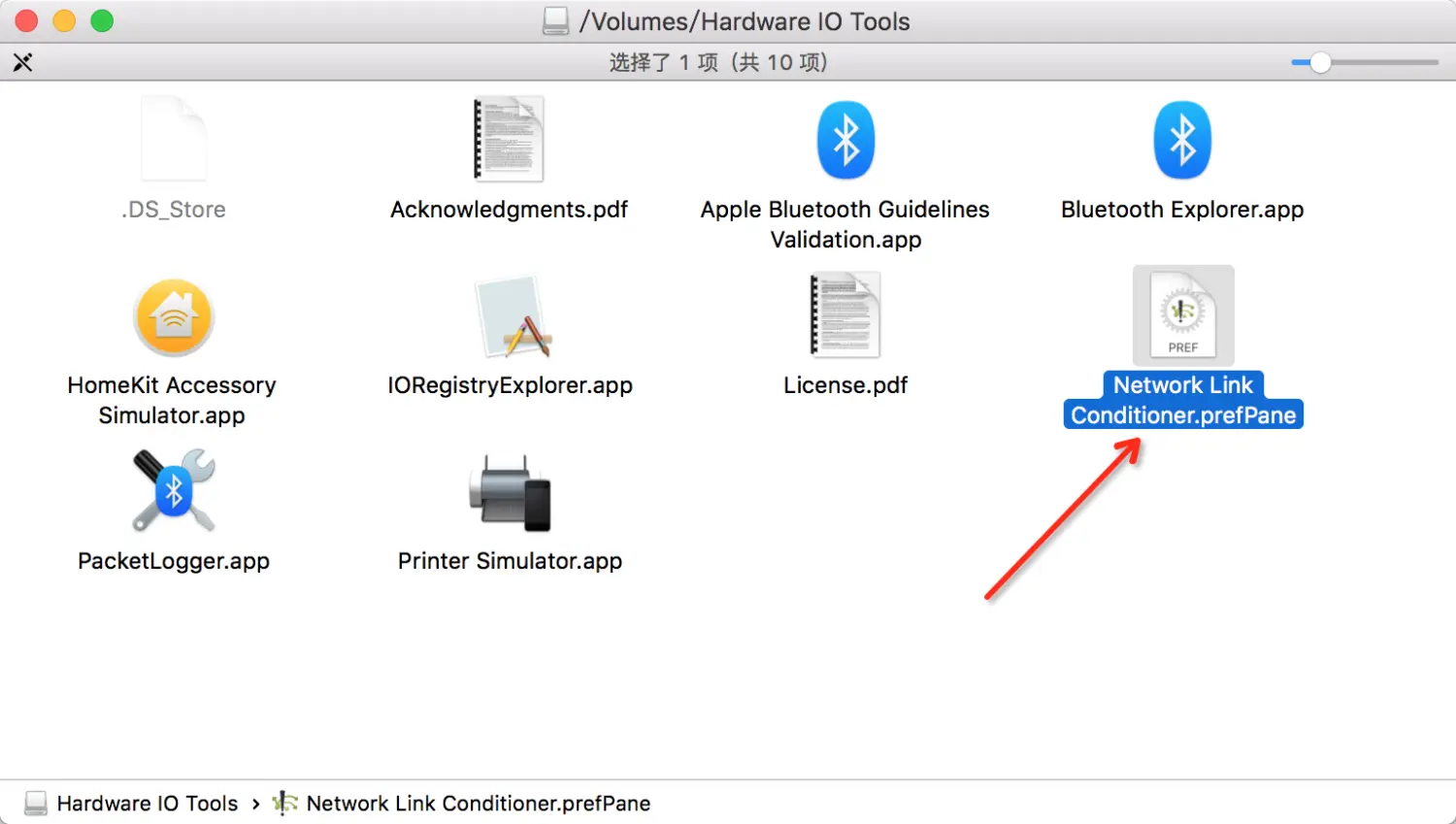Viewport: 1456px width, 824px height.
Task: Click the selection status text
Action: 718,62
